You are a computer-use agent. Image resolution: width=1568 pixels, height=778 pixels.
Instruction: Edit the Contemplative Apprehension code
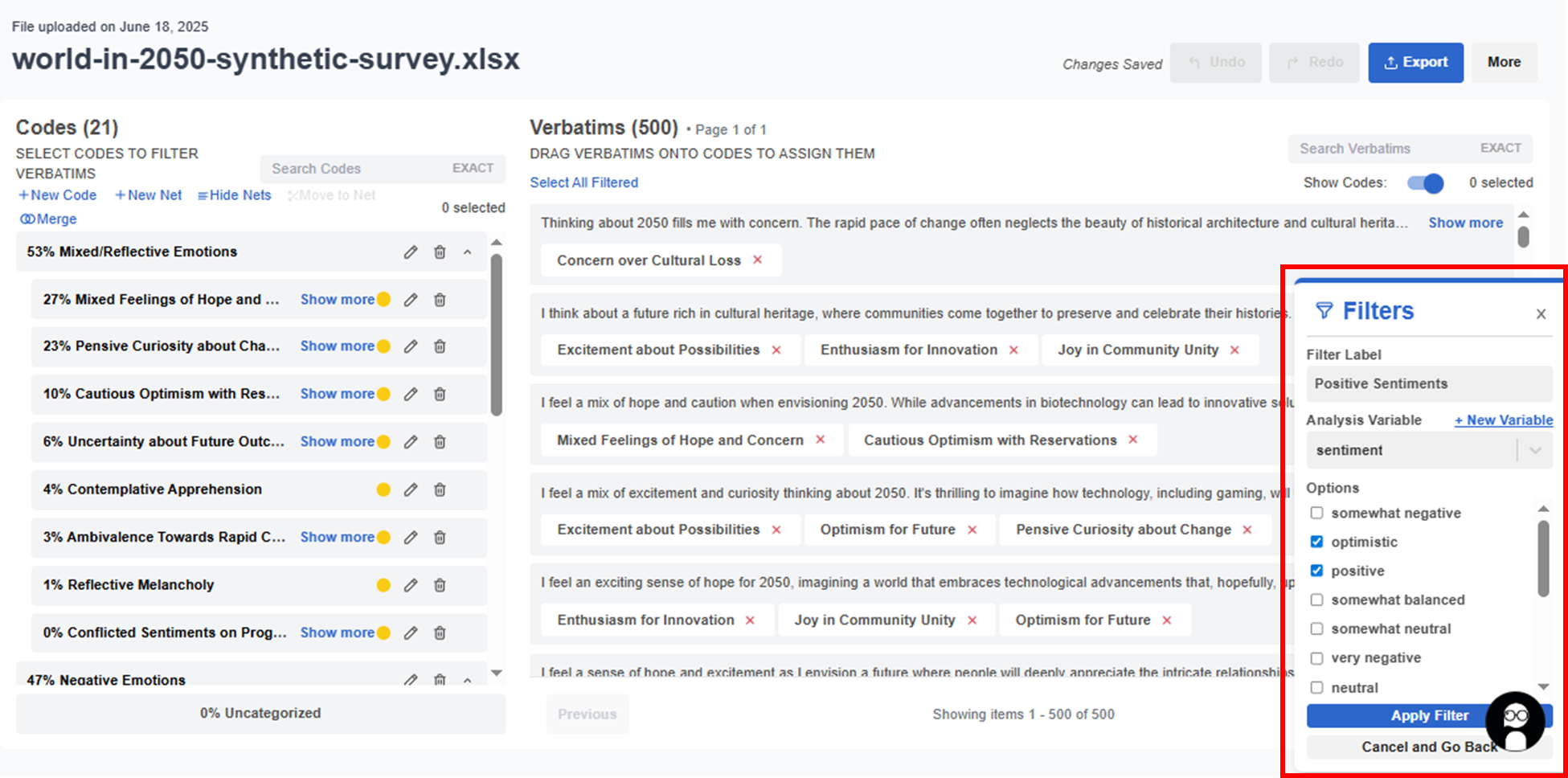(x=411, y=489)
